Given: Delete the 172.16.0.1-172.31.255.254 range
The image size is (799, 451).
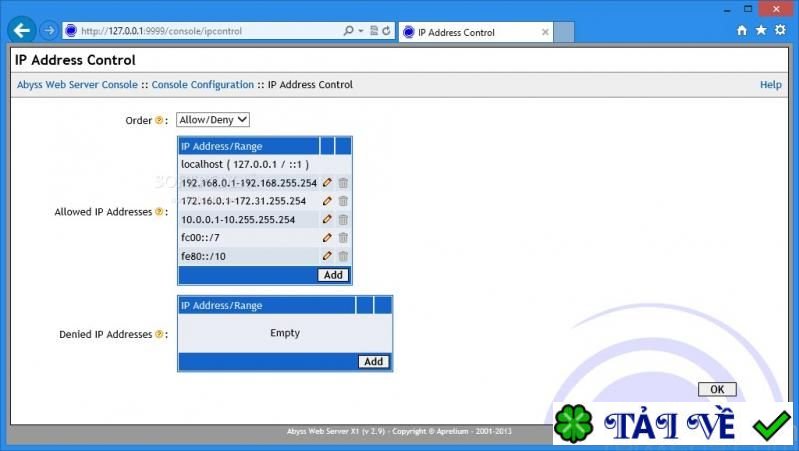Looking at the screenshot, I should click(x=343, y=201).
